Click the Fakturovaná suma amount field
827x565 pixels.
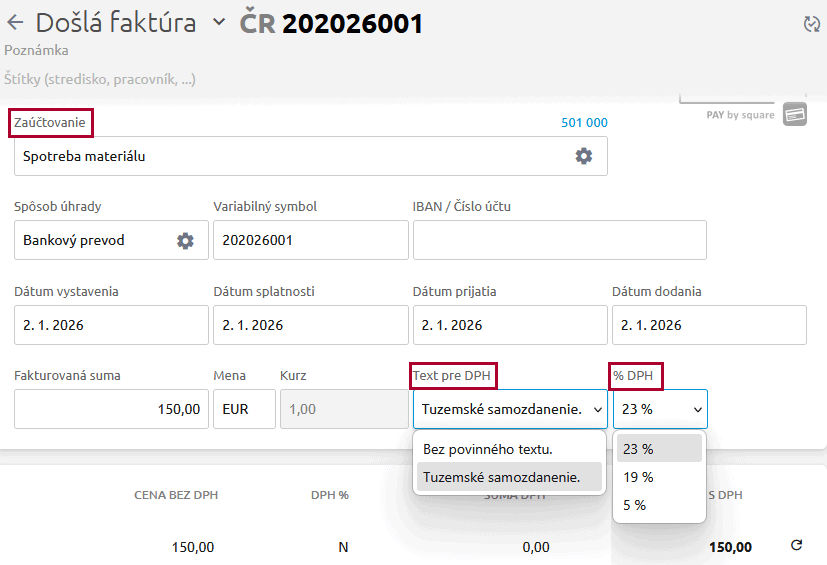click(110, 409)
